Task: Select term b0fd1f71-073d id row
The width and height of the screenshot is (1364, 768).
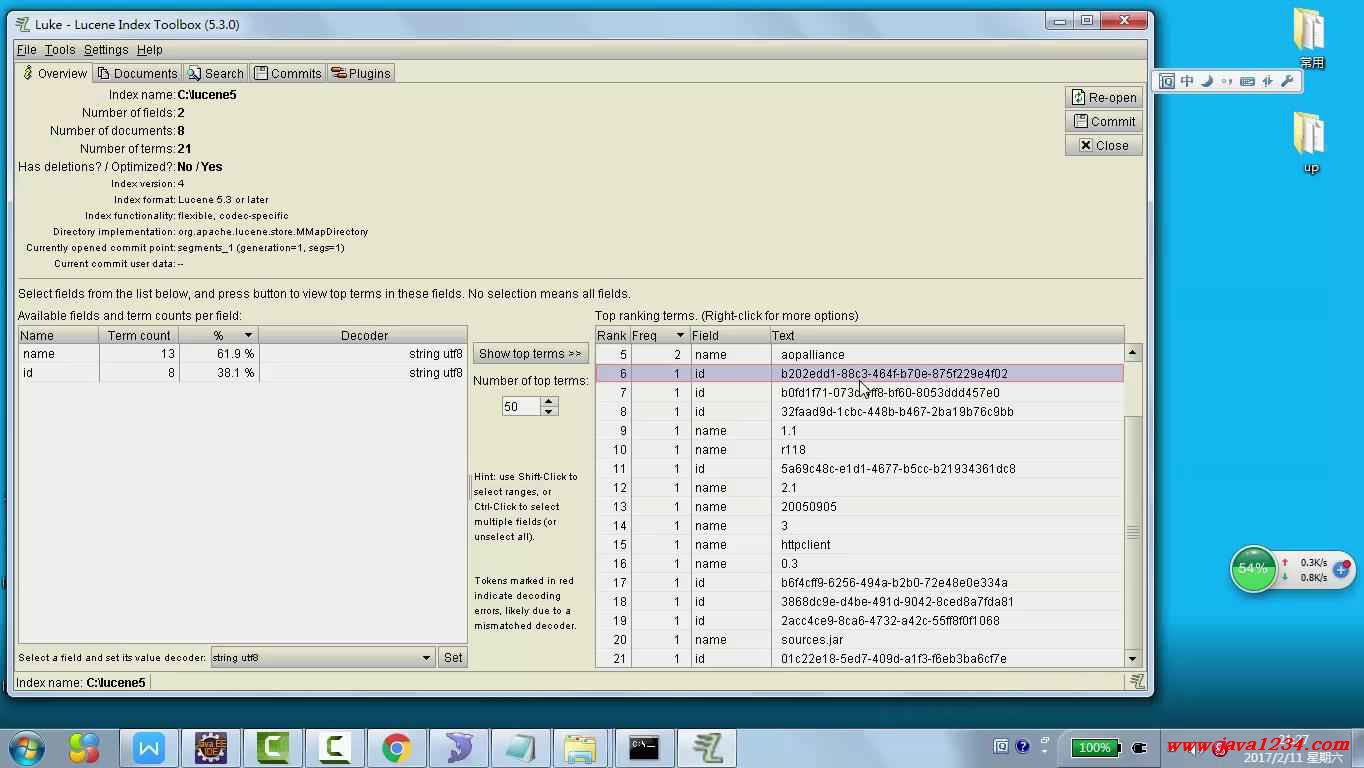Action: pos(860,392)
